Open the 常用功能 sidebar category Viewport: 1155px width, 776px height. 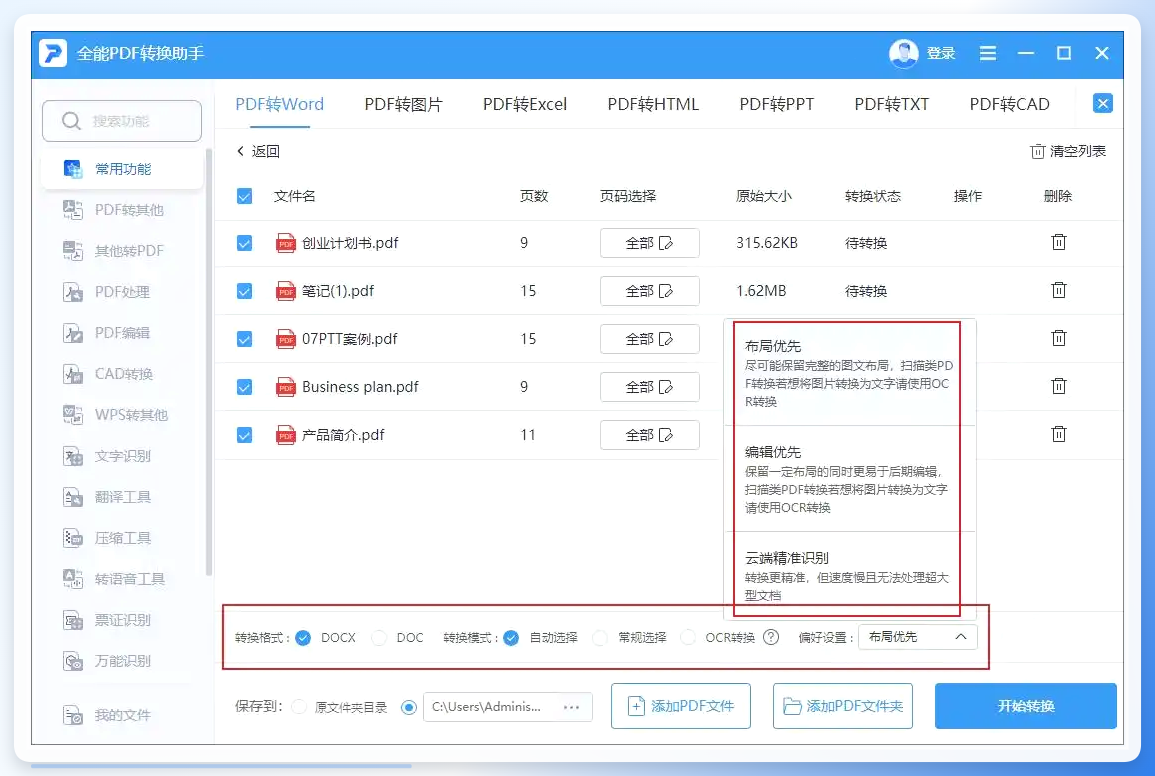click(122, 169)
